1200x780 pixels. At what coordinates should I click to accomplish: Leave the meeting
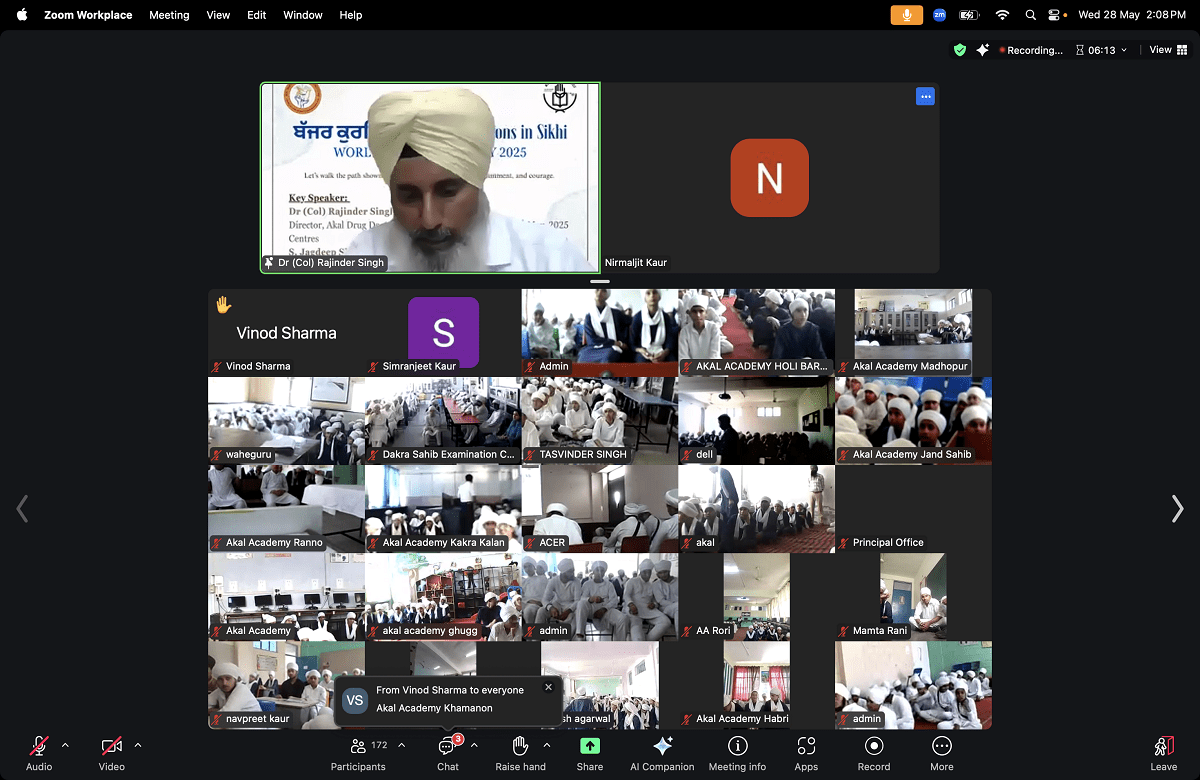[1163, 752]
